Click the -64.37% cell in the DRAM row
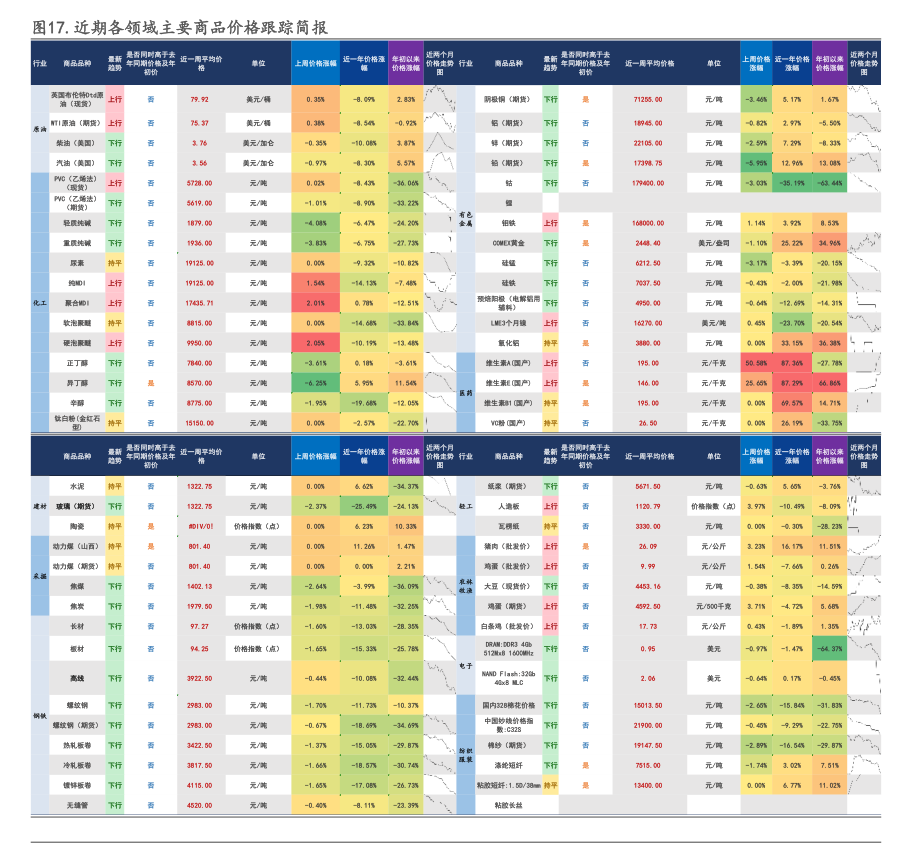This screenshot has width=897, height=845. coord(829,649)
